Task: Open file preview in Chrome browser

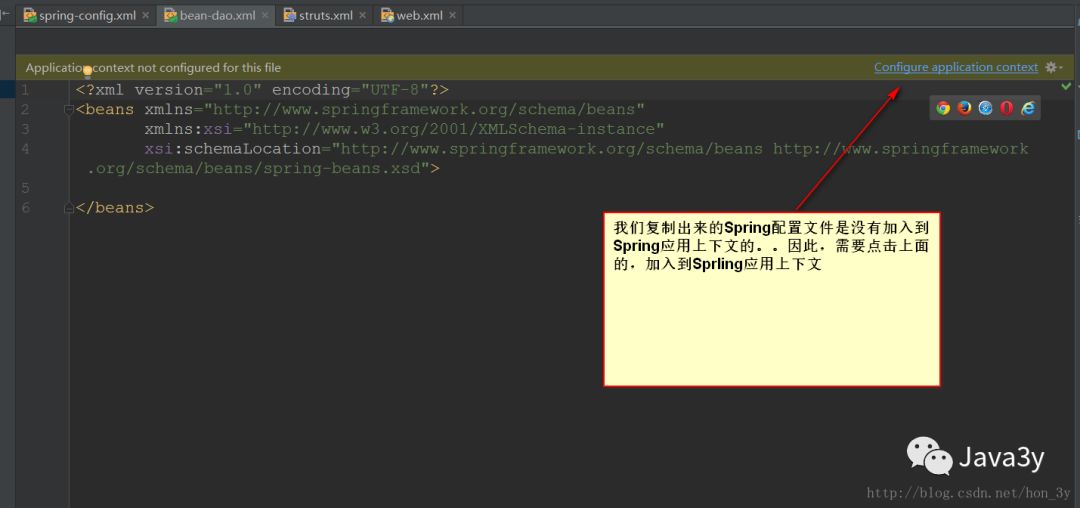Action: pos(943,107)
